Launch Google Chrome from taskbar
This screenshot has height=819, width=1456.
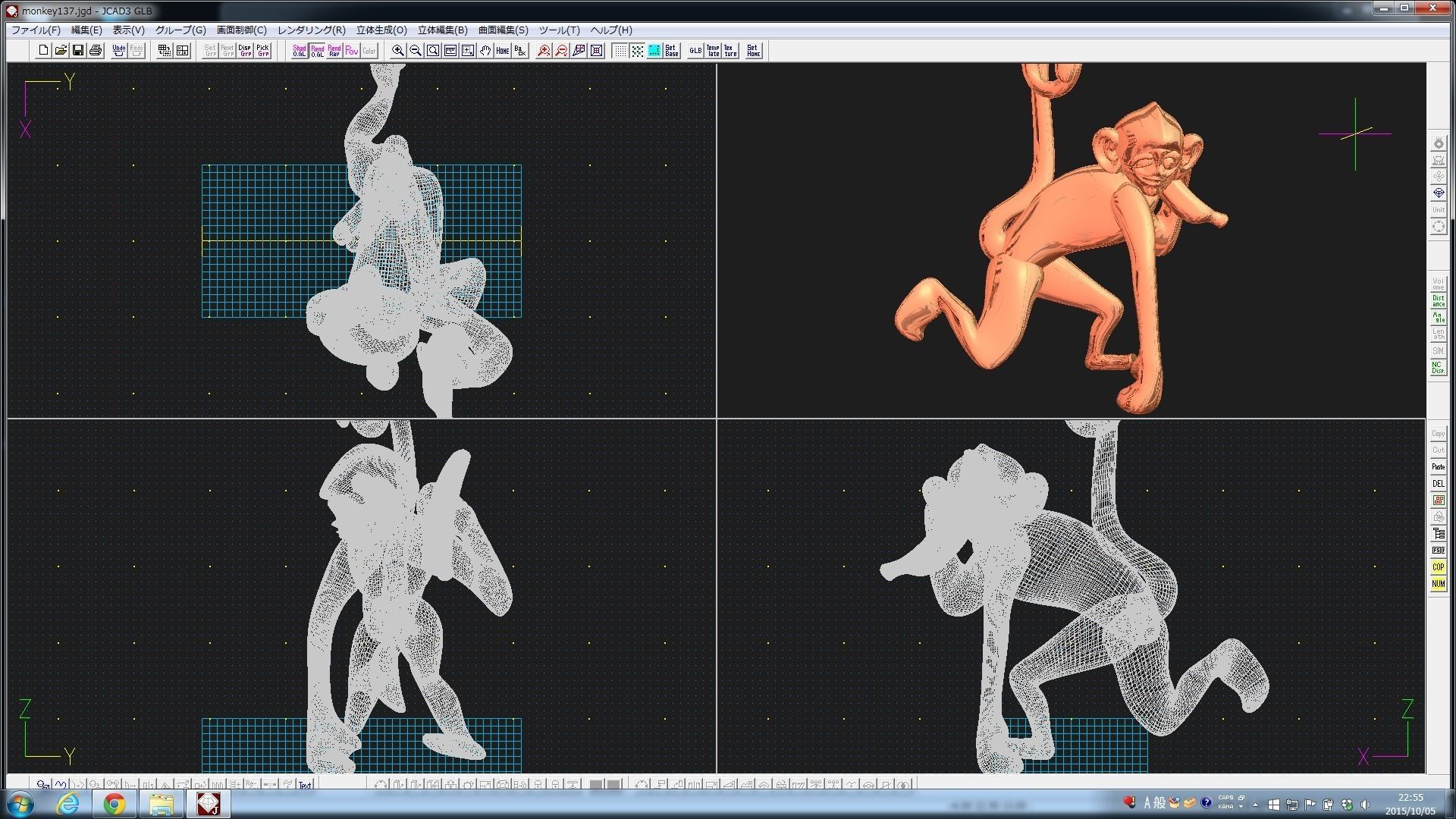point(115,804)
